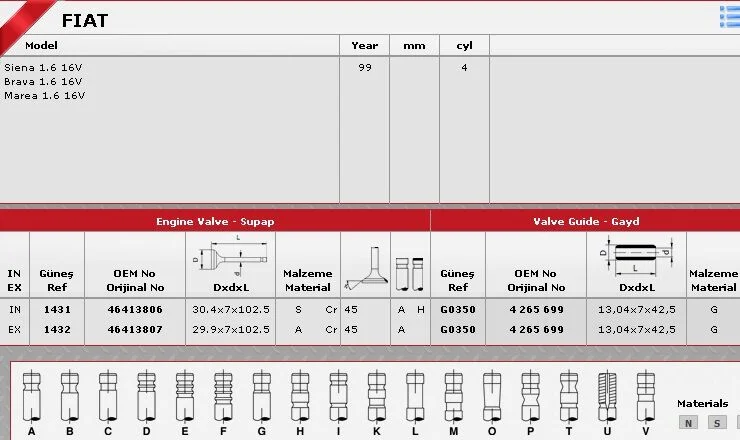Select the S materials button
This screenshot has height=440, width=740.
coord(716,423)
